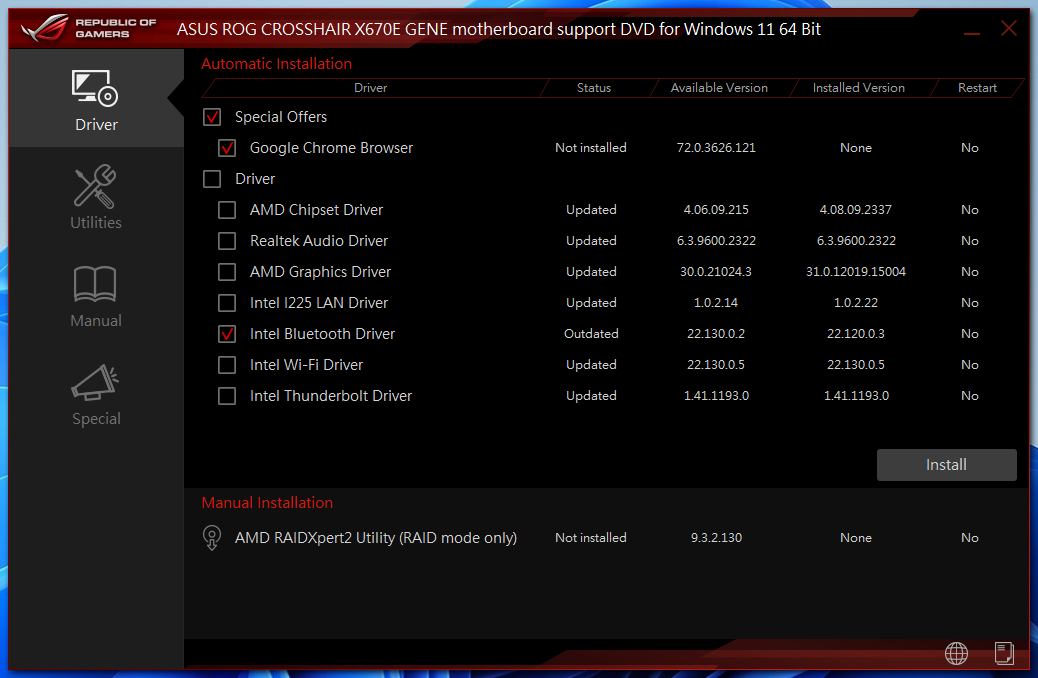Uncheck the Special Offers checkbox
The width and height of the screenshot is (1038, 678).
(x=212, y=117)
